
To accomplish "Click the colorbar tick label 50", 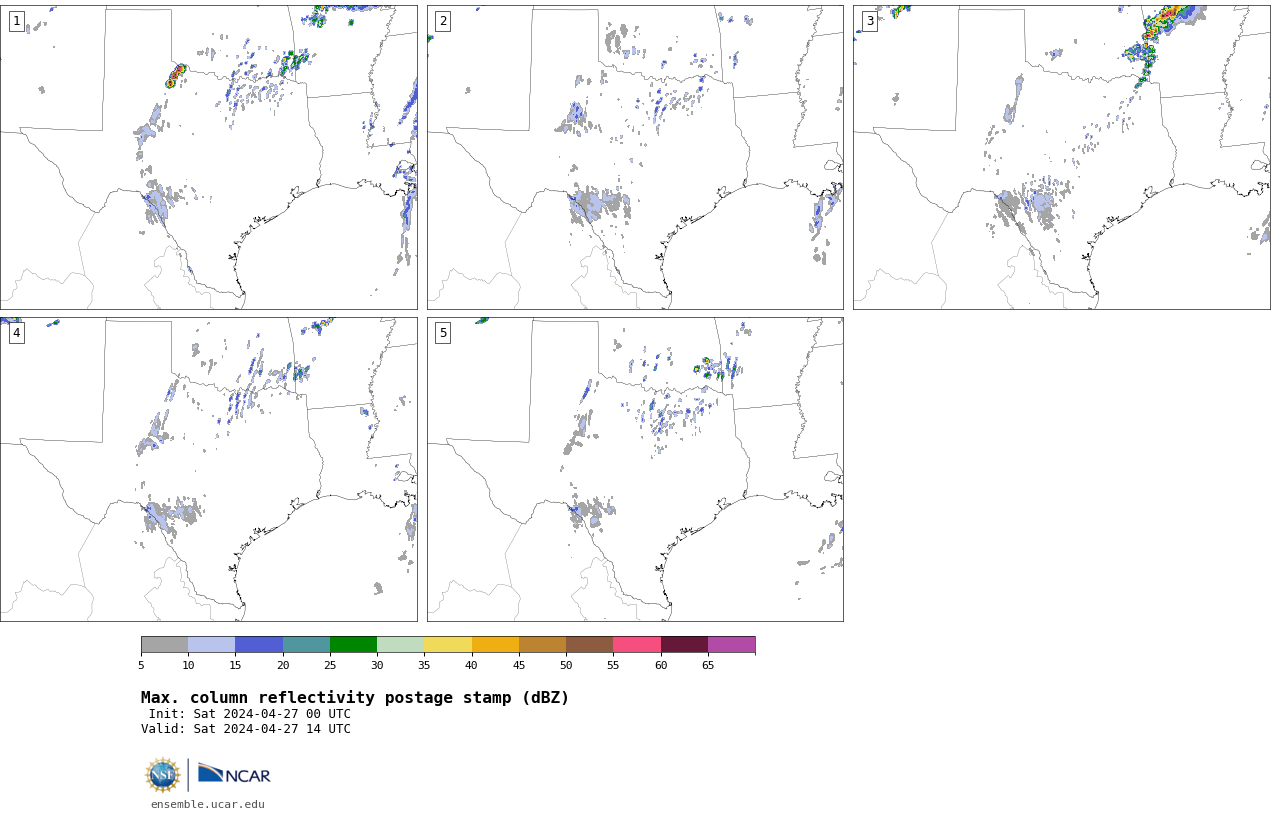I will coord(566,665).
